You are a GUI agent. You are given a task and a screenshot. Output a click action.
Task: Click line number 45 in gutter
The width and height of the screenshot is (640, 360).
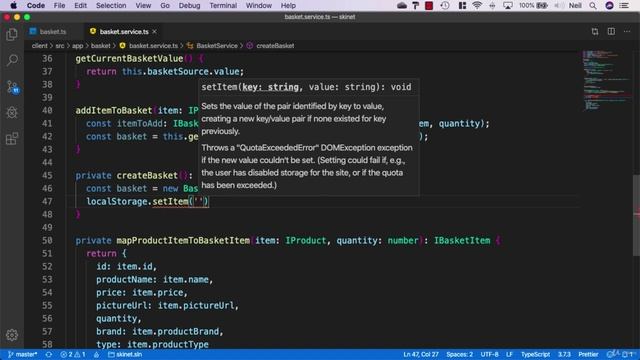point(47,176)
